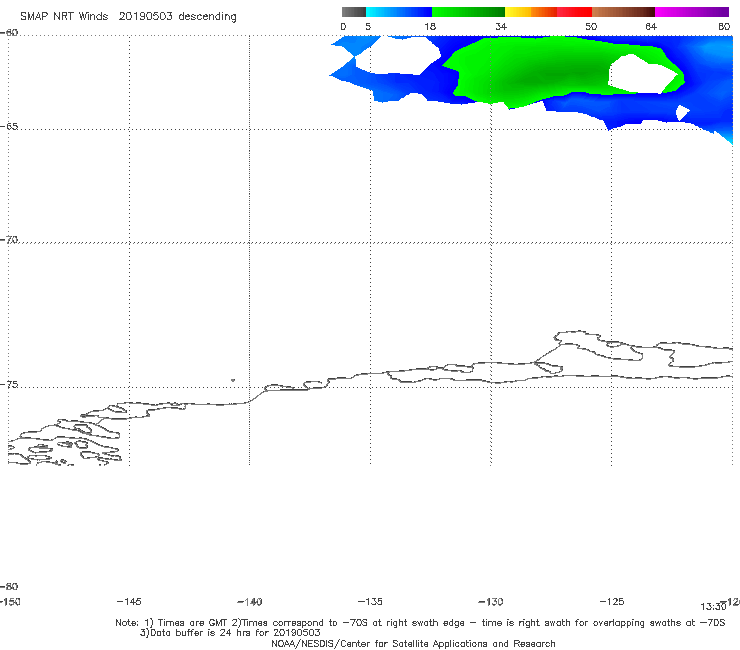Screen dimensions: 740x650
Task: Click the longitude label "-150"
Action: (10, 602)
